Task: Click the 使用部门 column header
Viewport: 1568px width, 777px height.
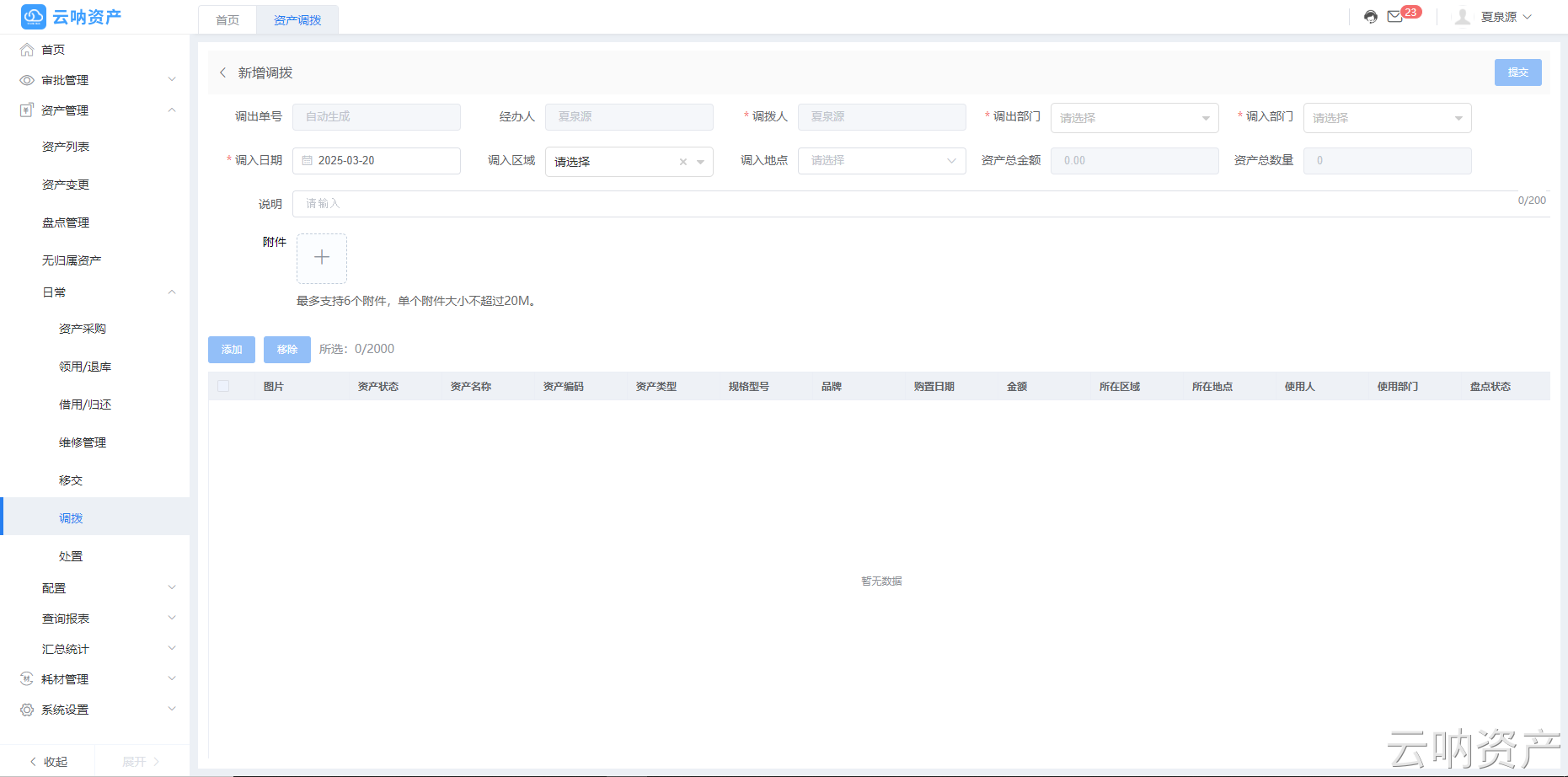Action: point(1398,387)
